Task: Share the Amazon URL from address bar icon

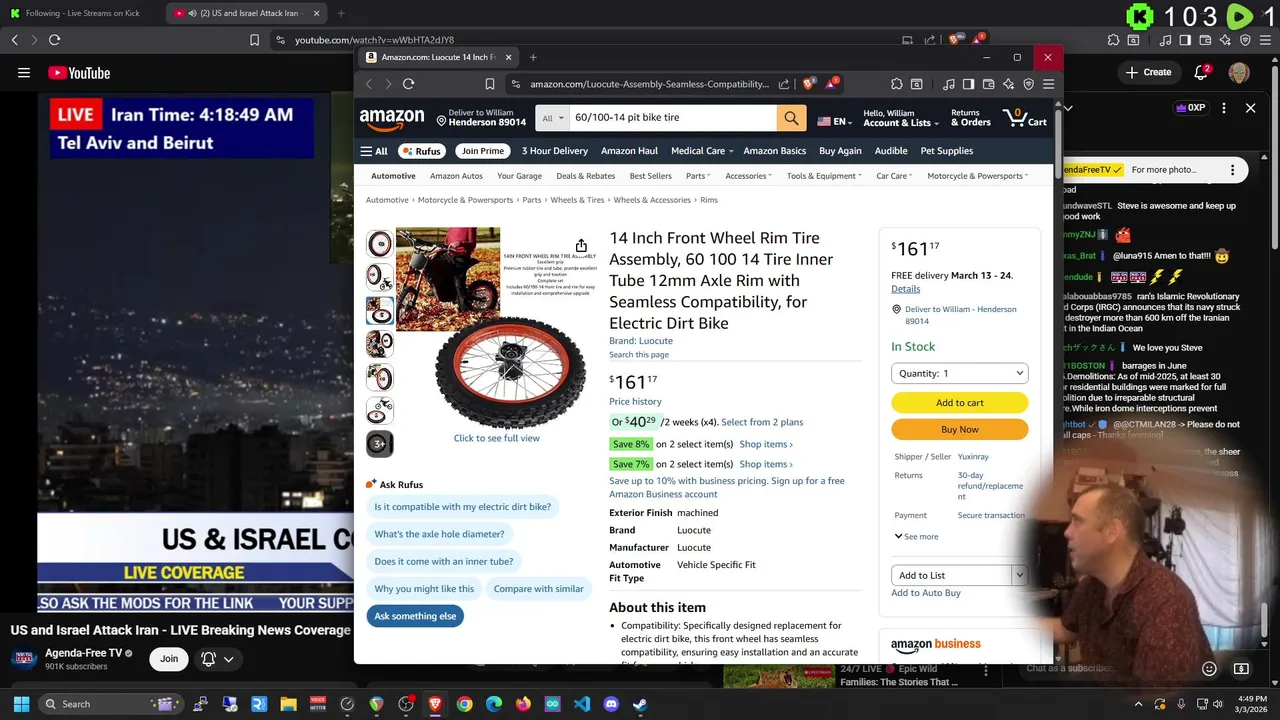Action: (784, 84)
